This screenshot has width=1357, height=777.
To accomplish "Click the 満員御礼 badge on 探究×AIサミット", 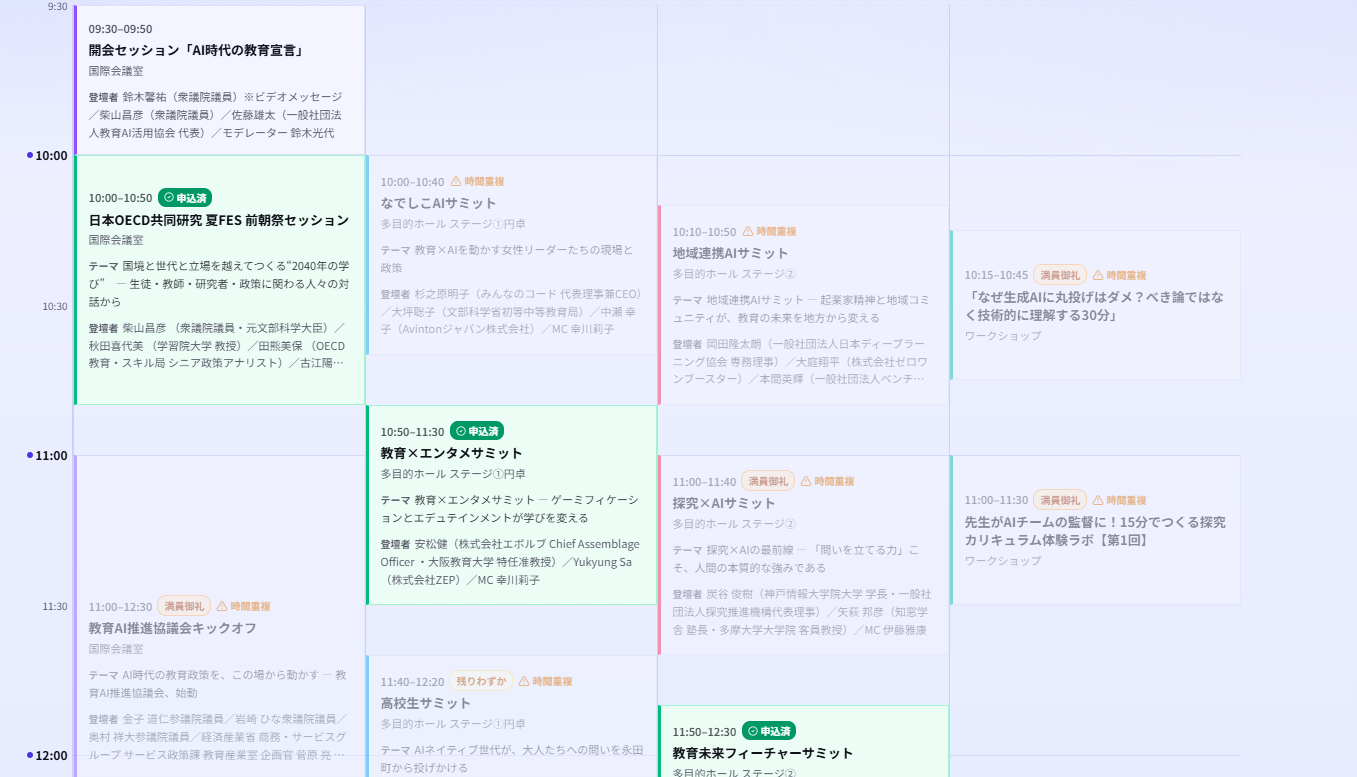I will click(768, 481).
